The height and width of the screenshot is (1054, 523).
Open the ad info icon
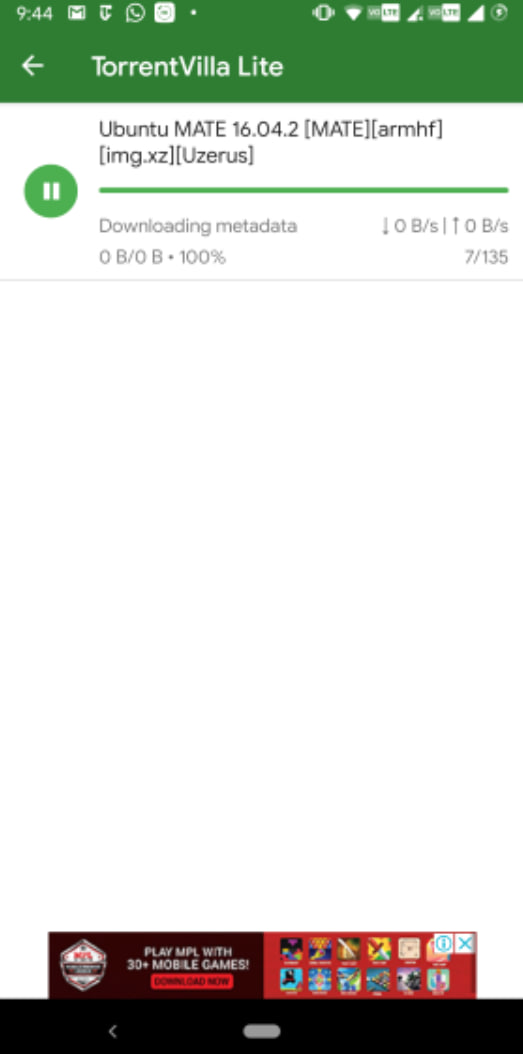(x=444, y=943)
